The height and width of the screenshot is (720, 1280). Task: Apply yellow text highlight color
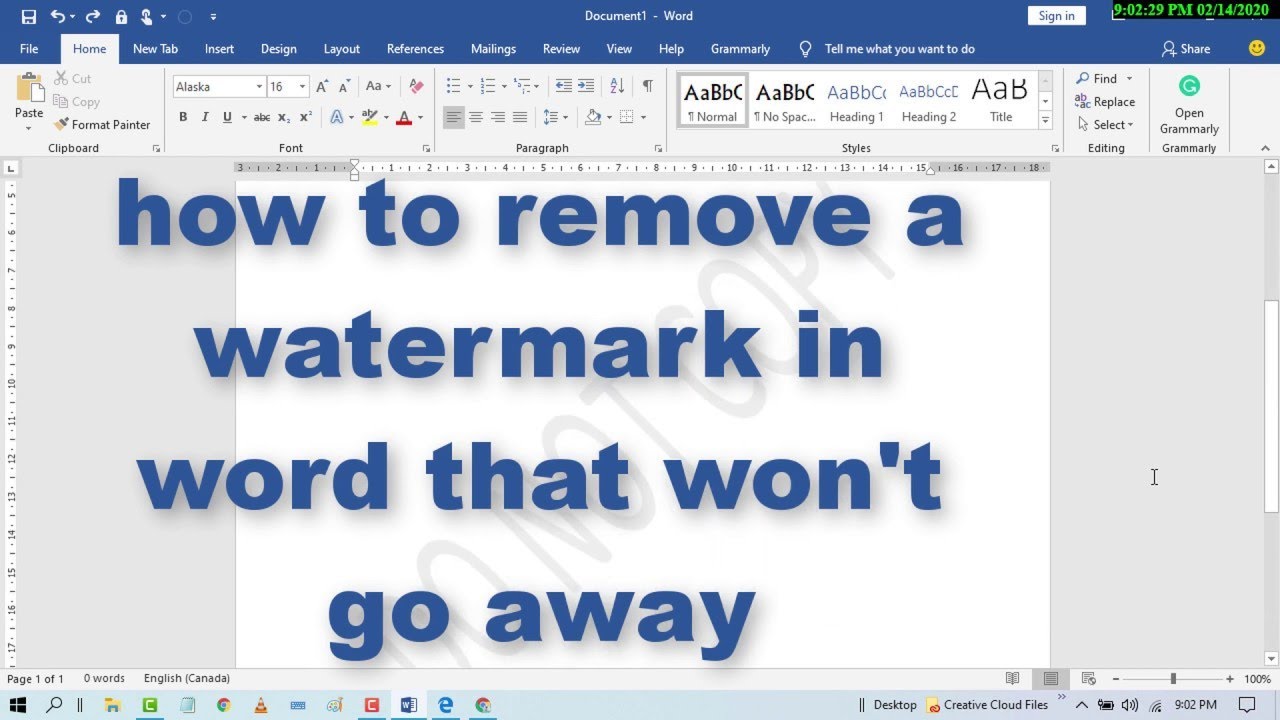370,117
